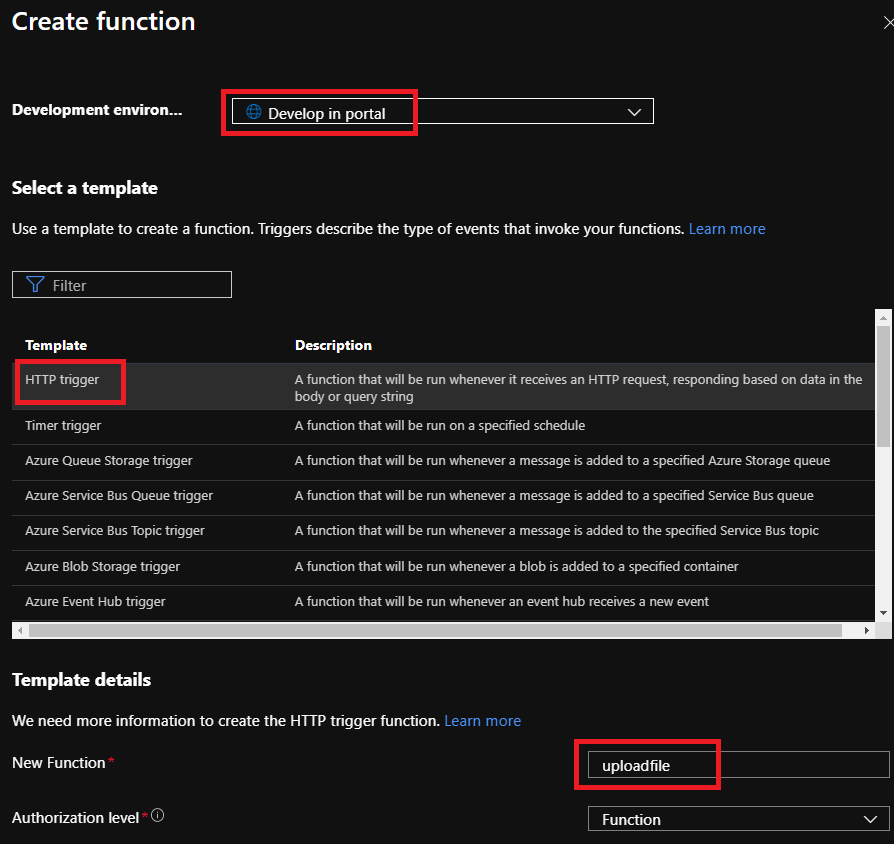Click the funnel filter icon
Viewport: 894px width, 844px height.
35,285
